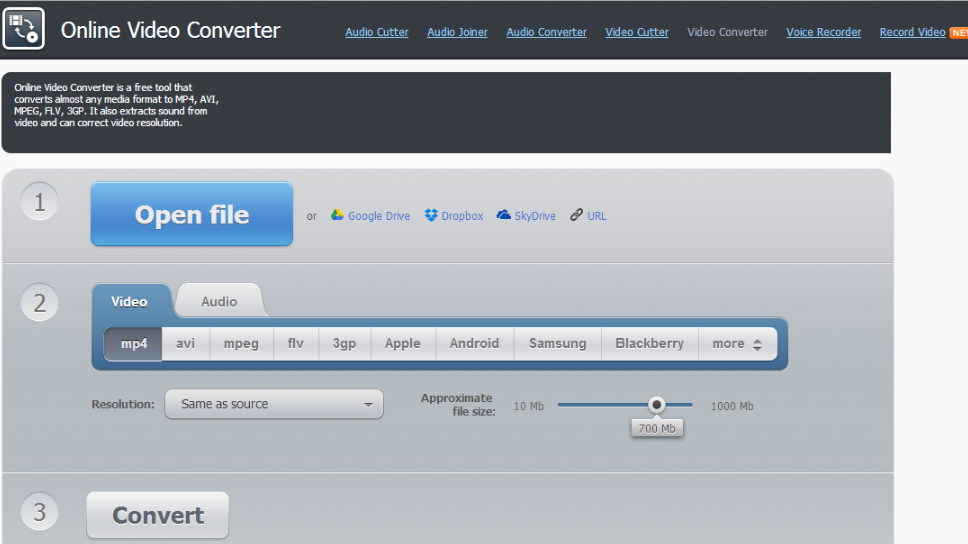
Task: Visit the Video Cutter page
Action: 636,32
